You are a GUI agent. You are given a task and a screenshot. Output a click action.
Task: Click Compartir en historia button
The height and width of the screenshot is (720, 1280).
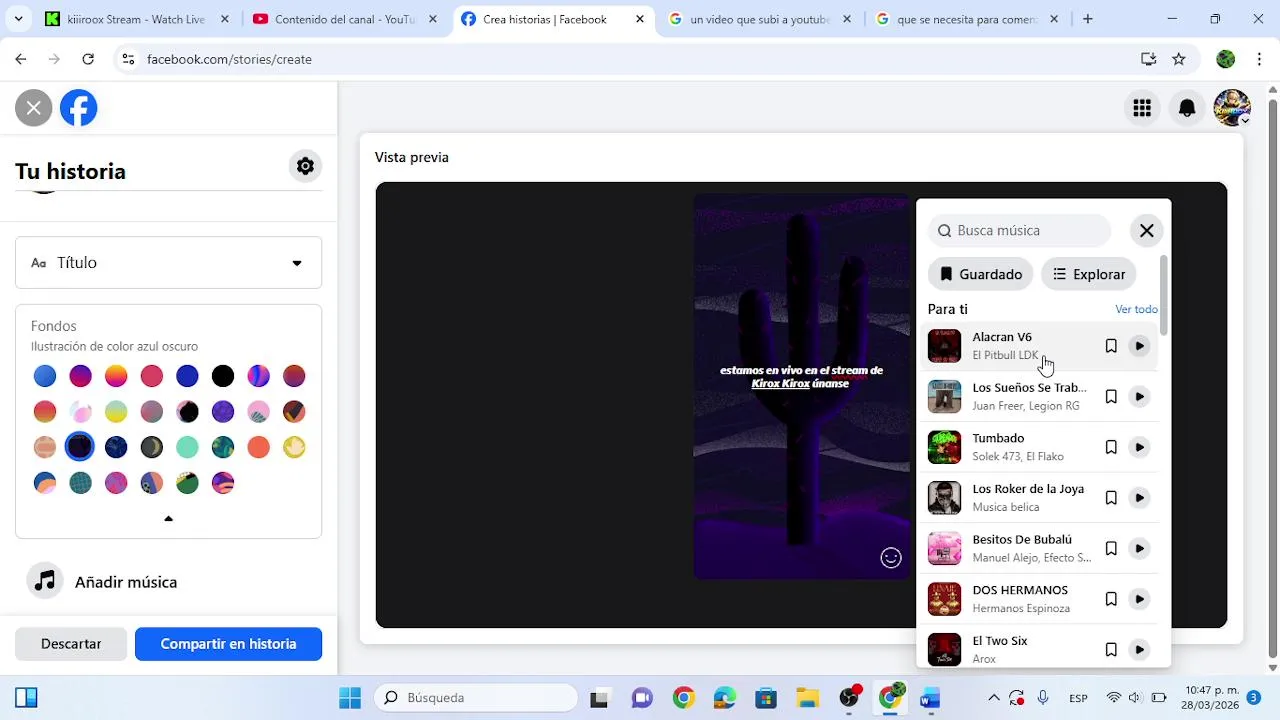pyautogui.click(x=228, y=644)
